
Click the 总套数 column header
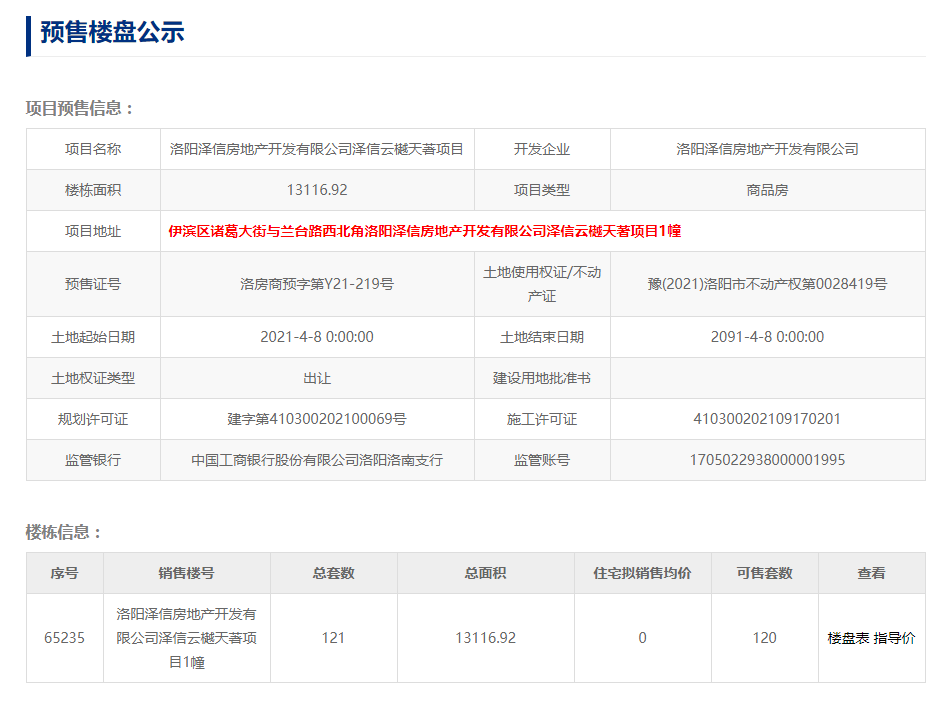tap(333, 573)
